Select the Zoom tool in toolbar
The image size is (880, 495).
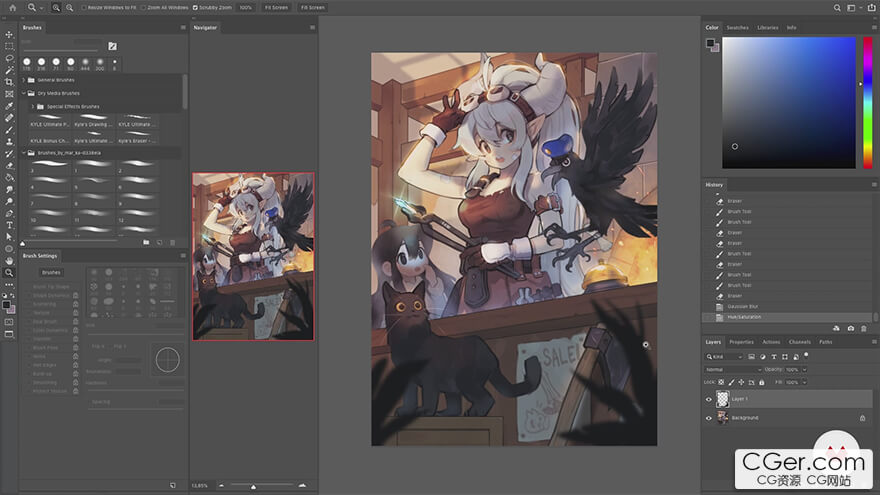pyautogui.click(x=9, y=273)
